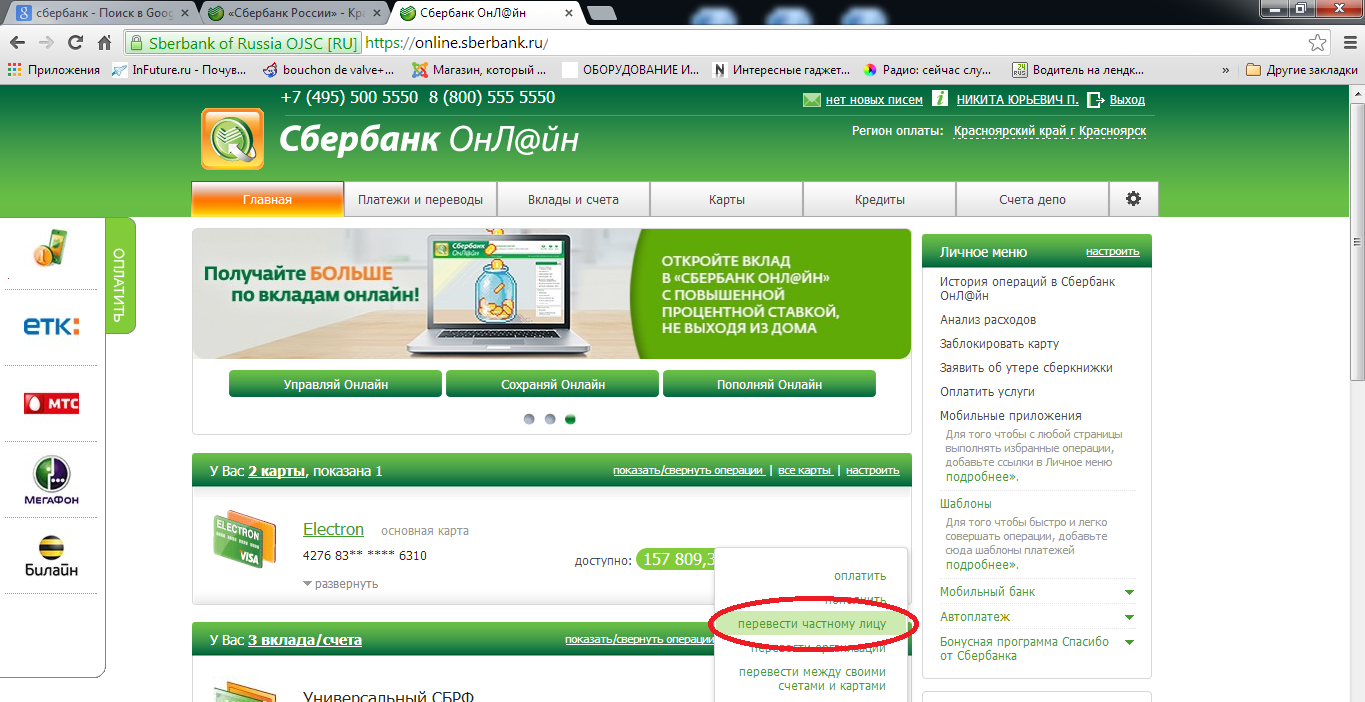Image resolution: width=1365 pixels, height=702 pixels.
Task: Open the нет новых писем link
Action: tap(874, 100)
